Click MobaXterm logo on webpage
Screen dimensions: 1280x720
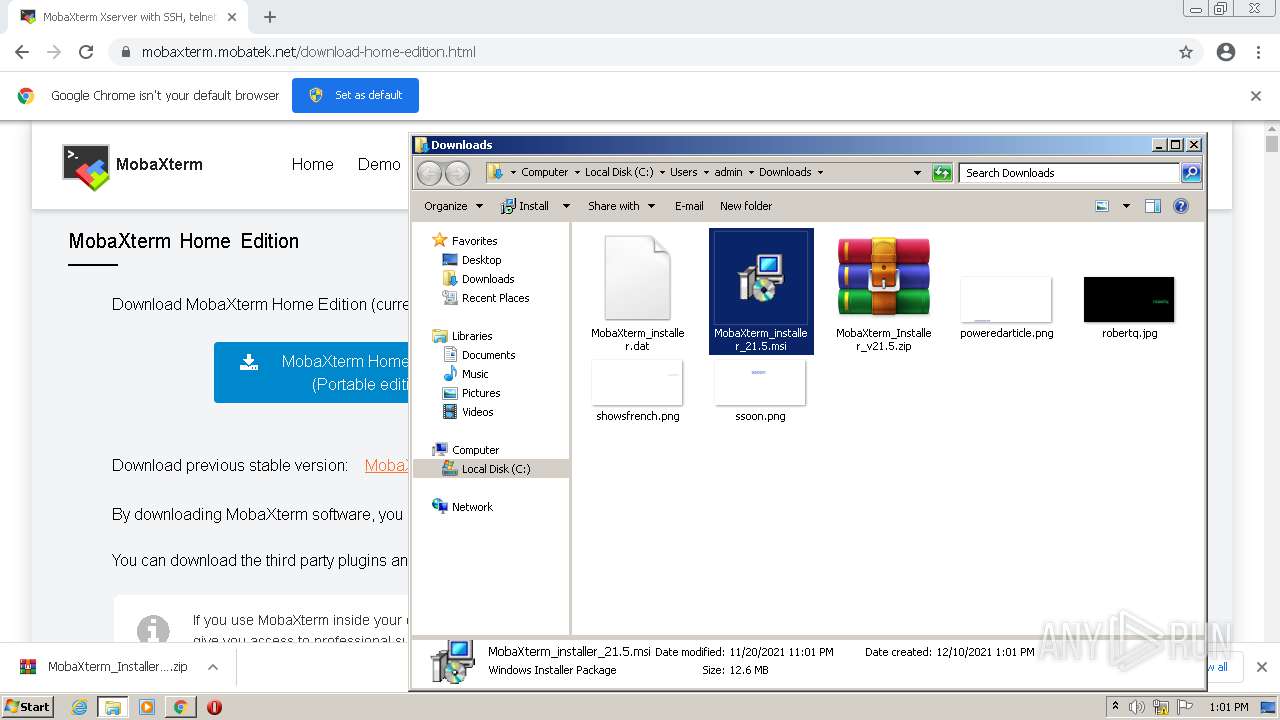(133, 166)
